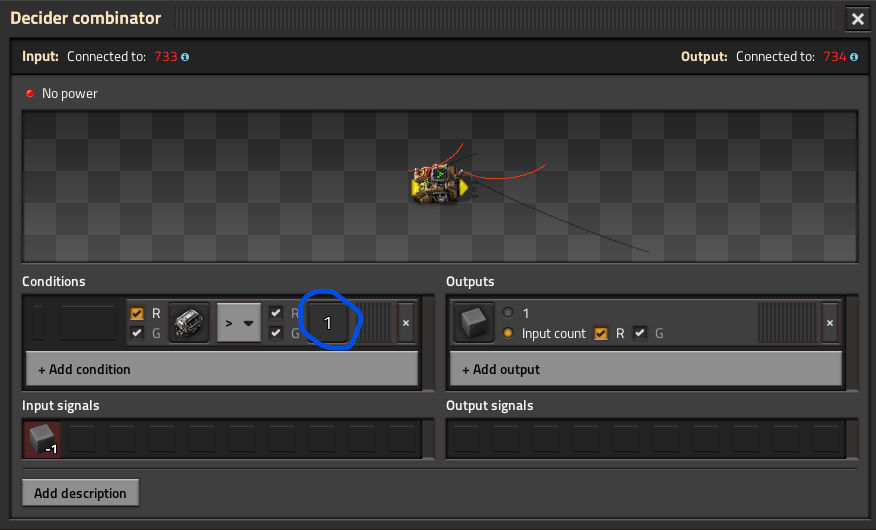876x530 pixels.
Task: Click the engine signal icon in the condition
Action: 189,323
